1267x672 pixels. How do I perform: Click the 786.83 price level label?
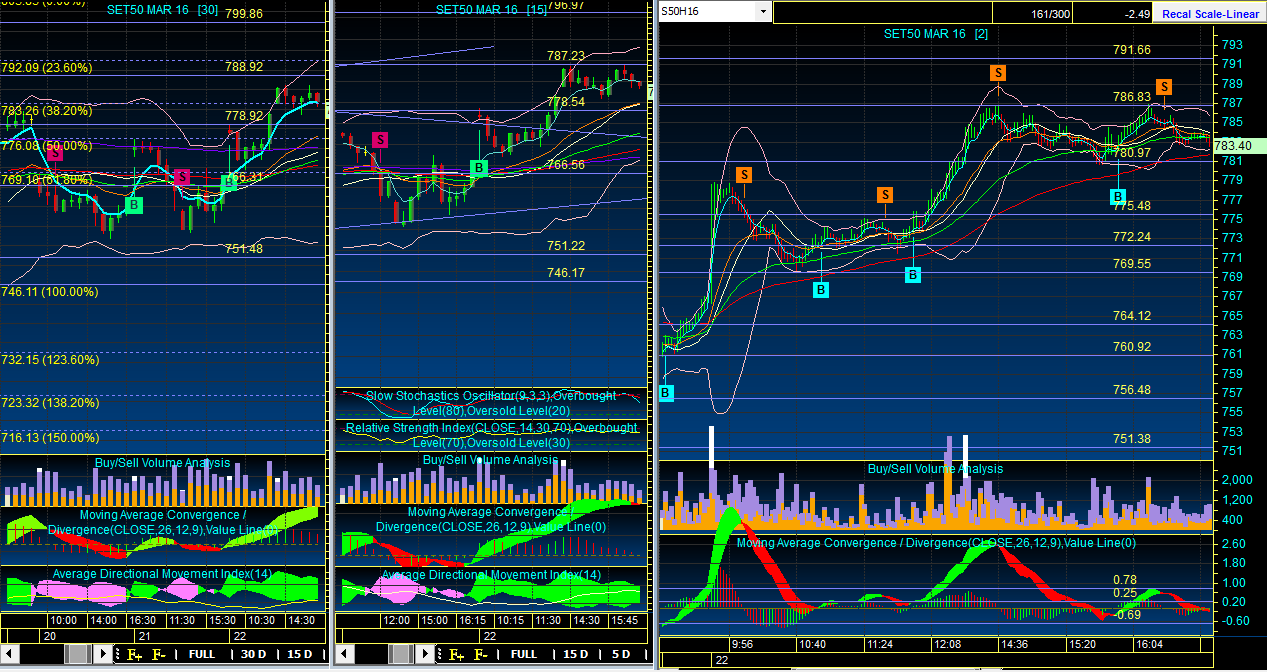pyautogui.click(x=1132, y=97)
